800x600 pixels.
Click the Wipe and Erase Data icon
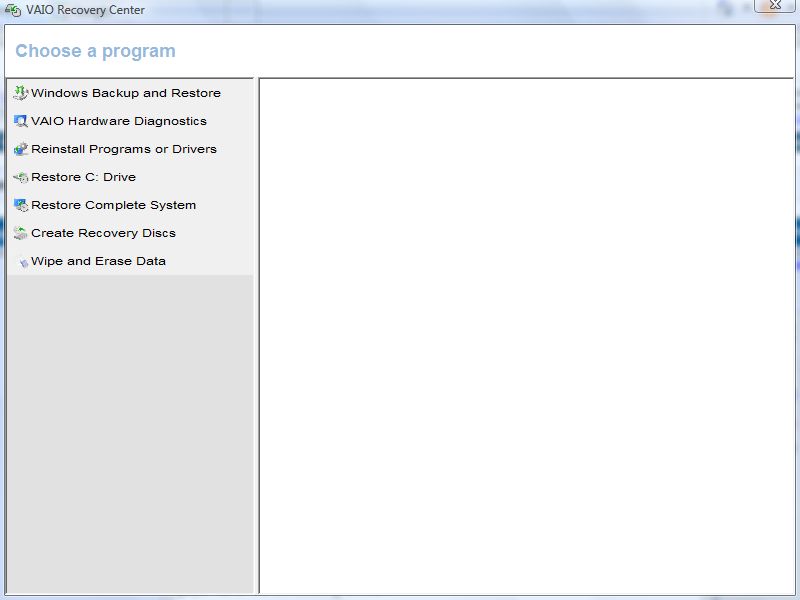tap(22, 262)
